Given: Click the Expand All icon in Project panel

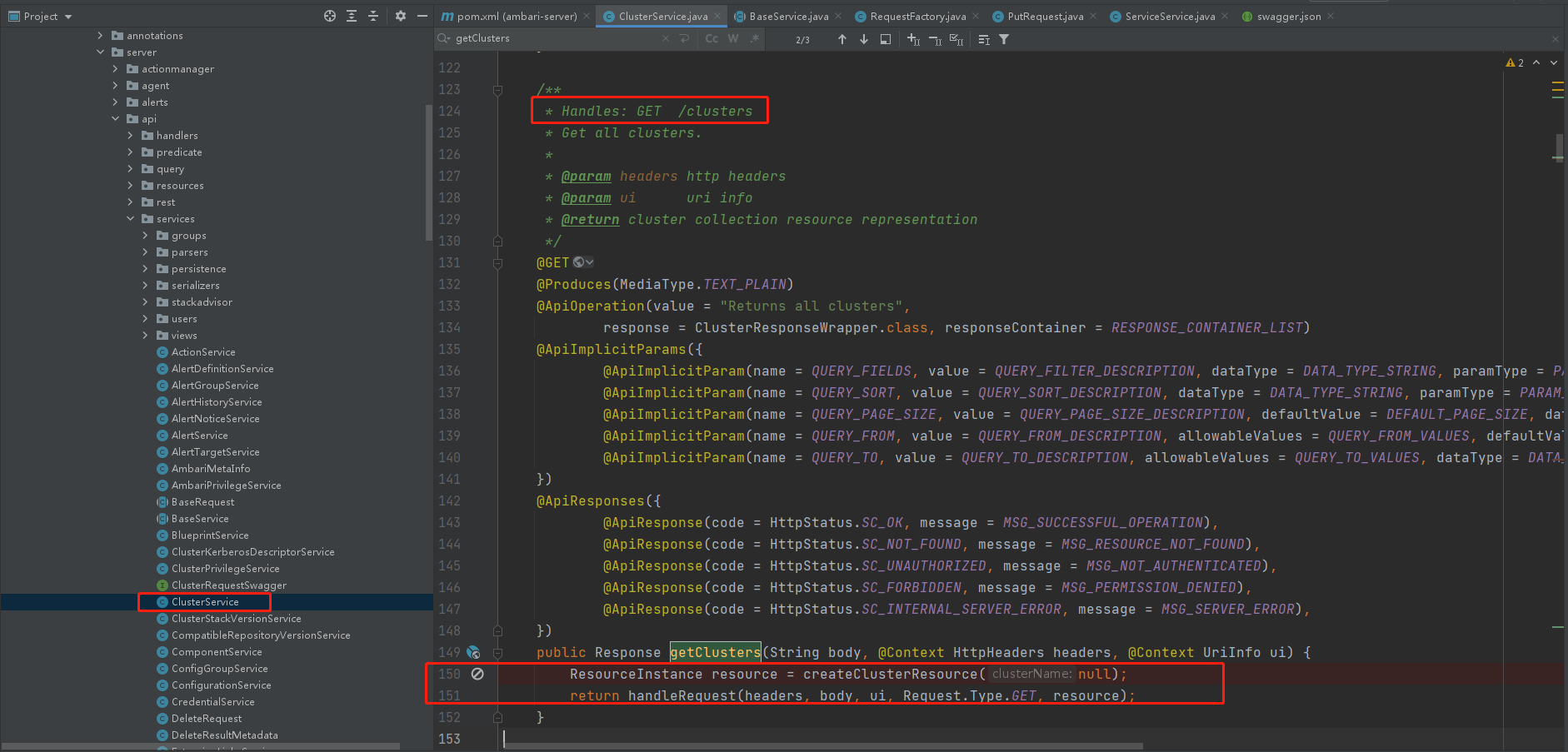Looking at the screenshot, I should point(352,16).
